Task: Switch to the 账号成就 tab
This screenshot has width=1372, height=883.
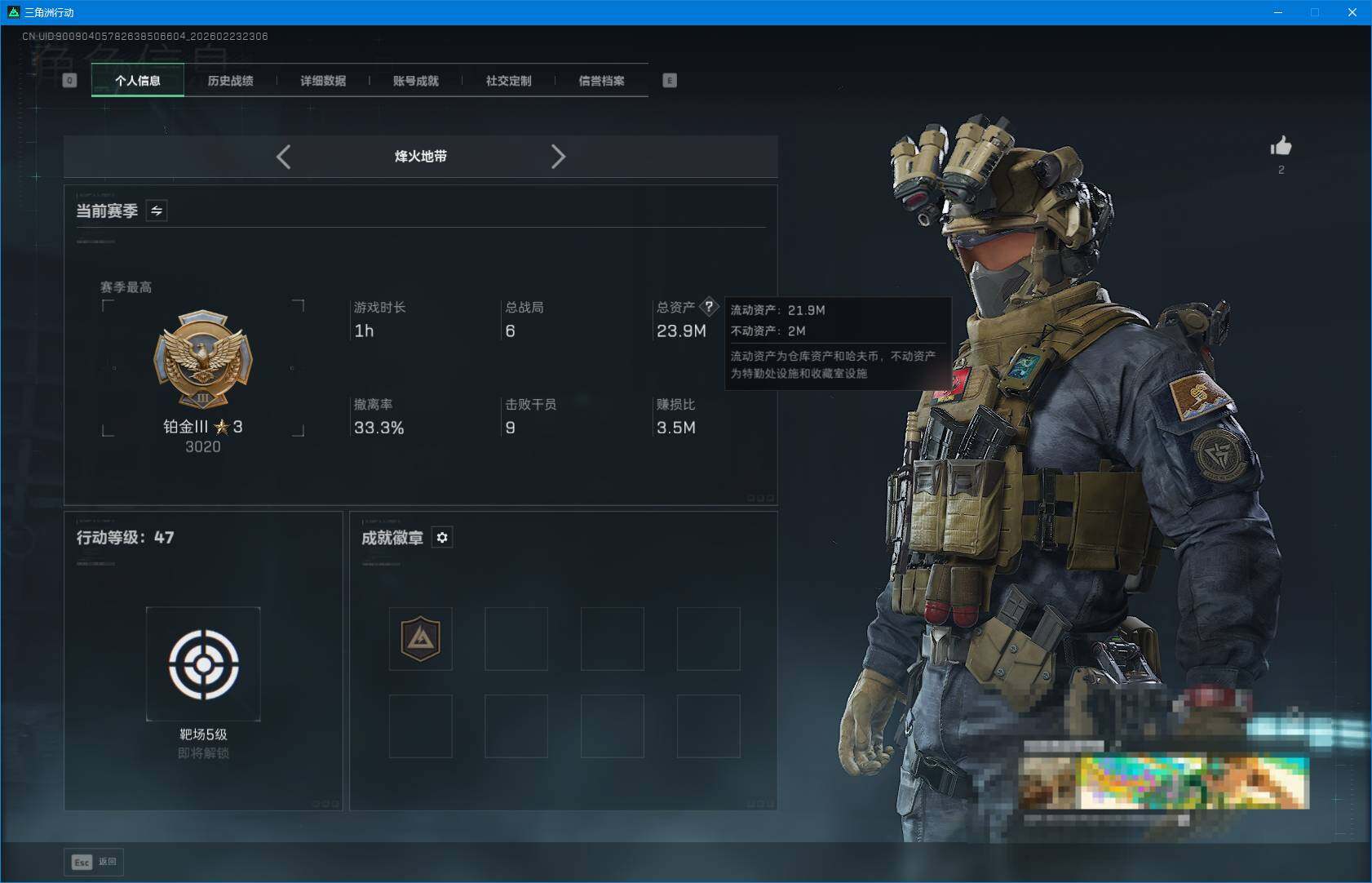Action: coord(416,80)
